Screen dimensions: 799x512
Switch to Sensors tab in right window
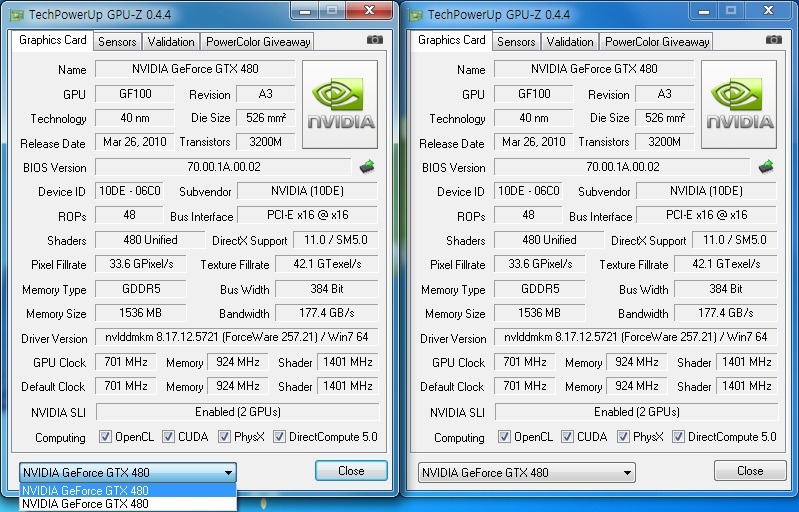[516, 42]
